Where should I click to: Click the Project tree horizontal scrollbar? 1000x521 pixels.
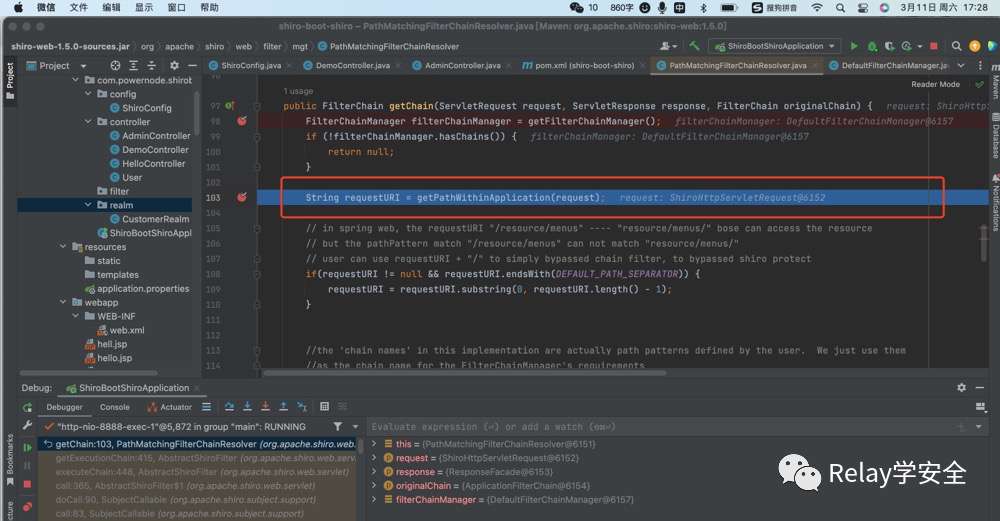coord(88,373)
